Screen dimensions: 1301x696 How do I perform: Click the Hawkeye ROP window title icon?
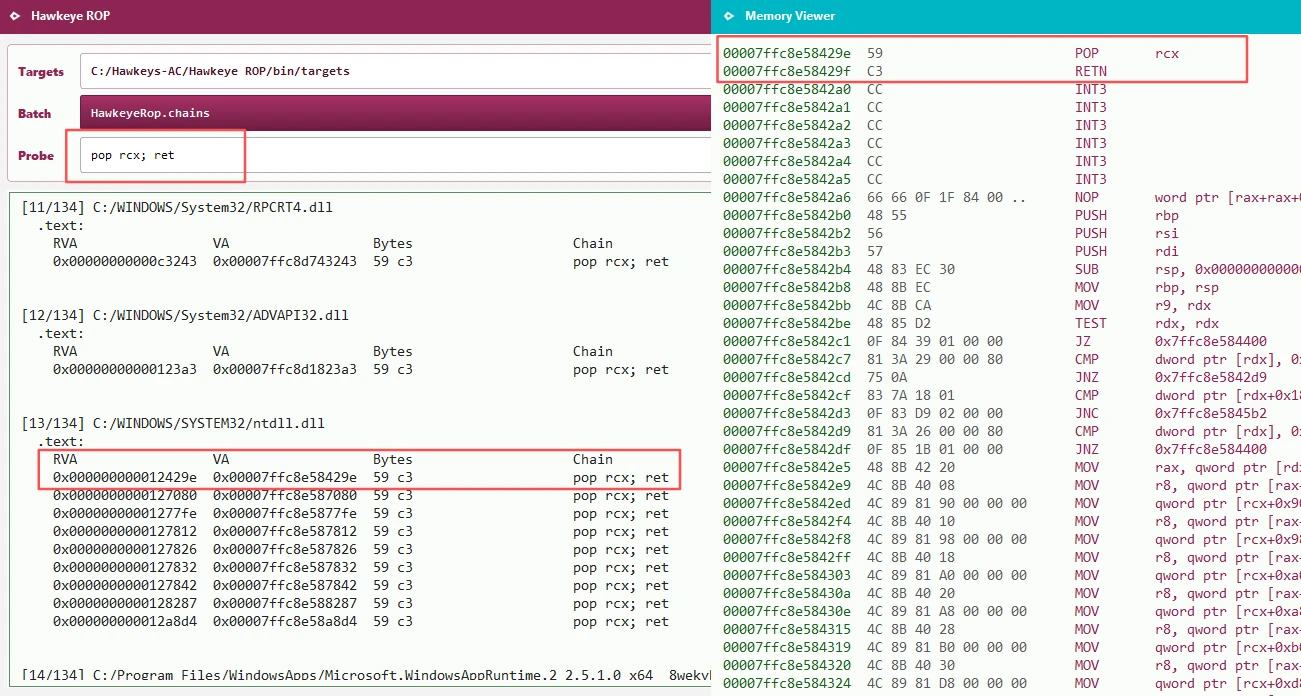14,16
